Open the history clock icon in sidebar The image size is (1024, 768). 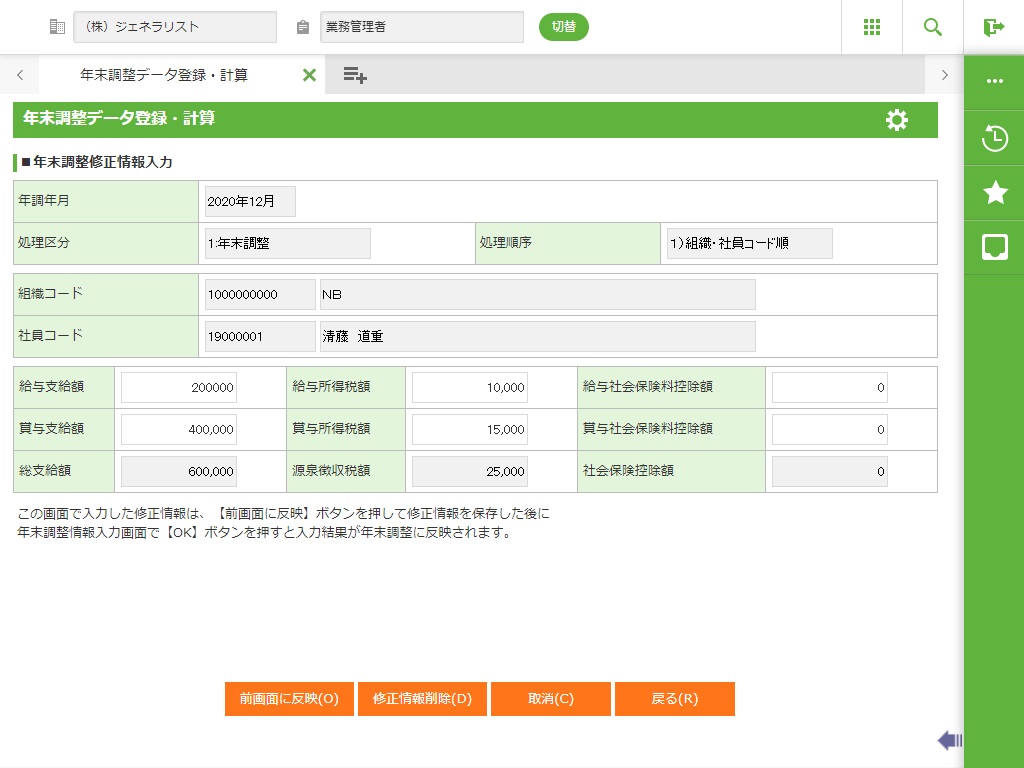pos(995,138)
